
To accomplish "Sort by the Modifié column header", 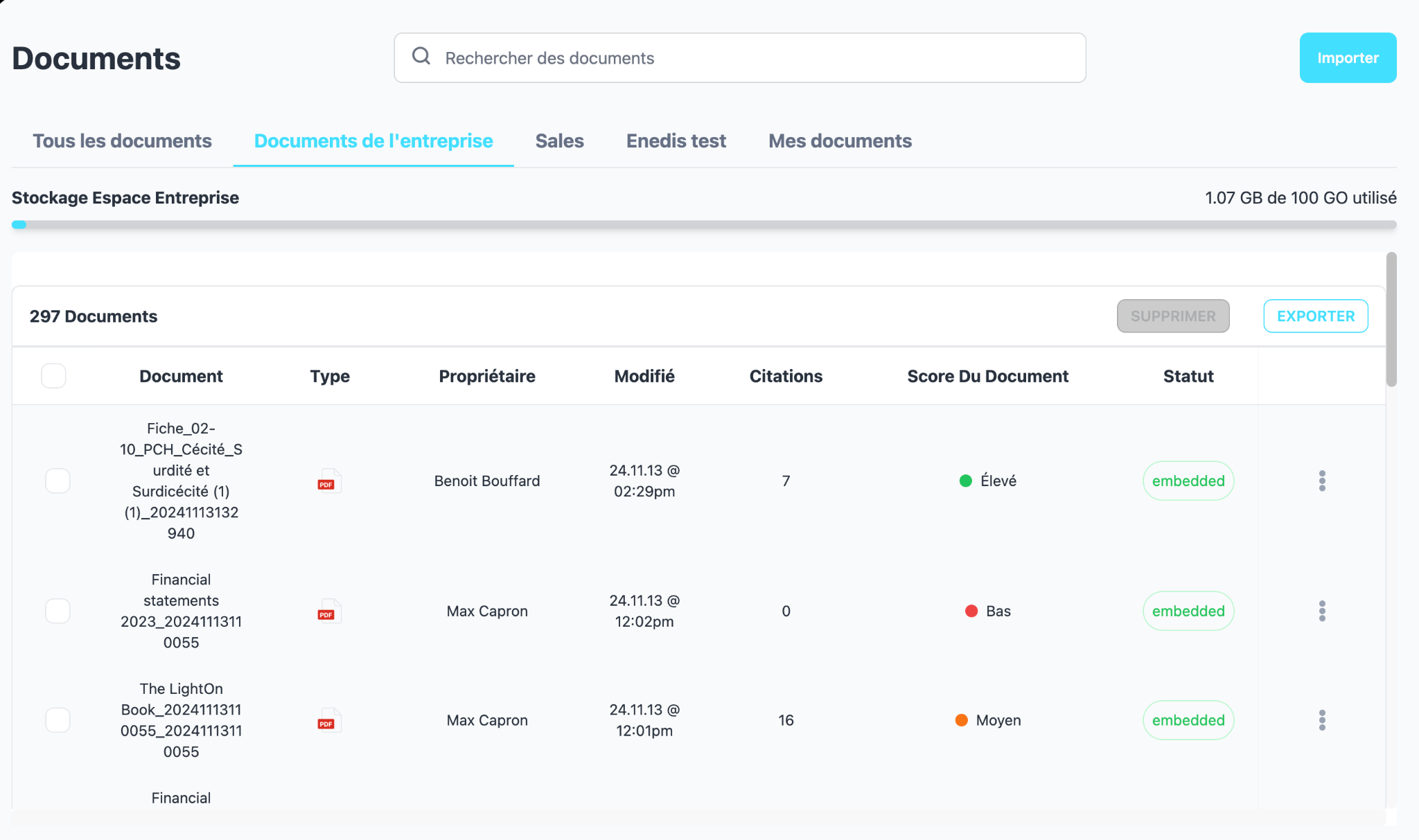I will pyautogui.click(x=644, y=376).
